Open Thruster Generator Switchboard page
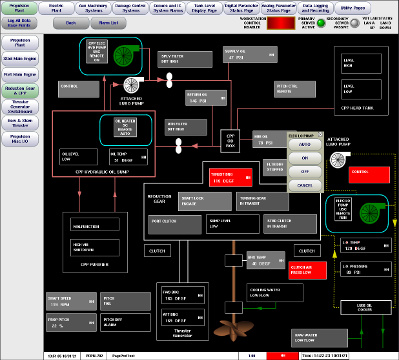399x360 pixels. (20, 107)
